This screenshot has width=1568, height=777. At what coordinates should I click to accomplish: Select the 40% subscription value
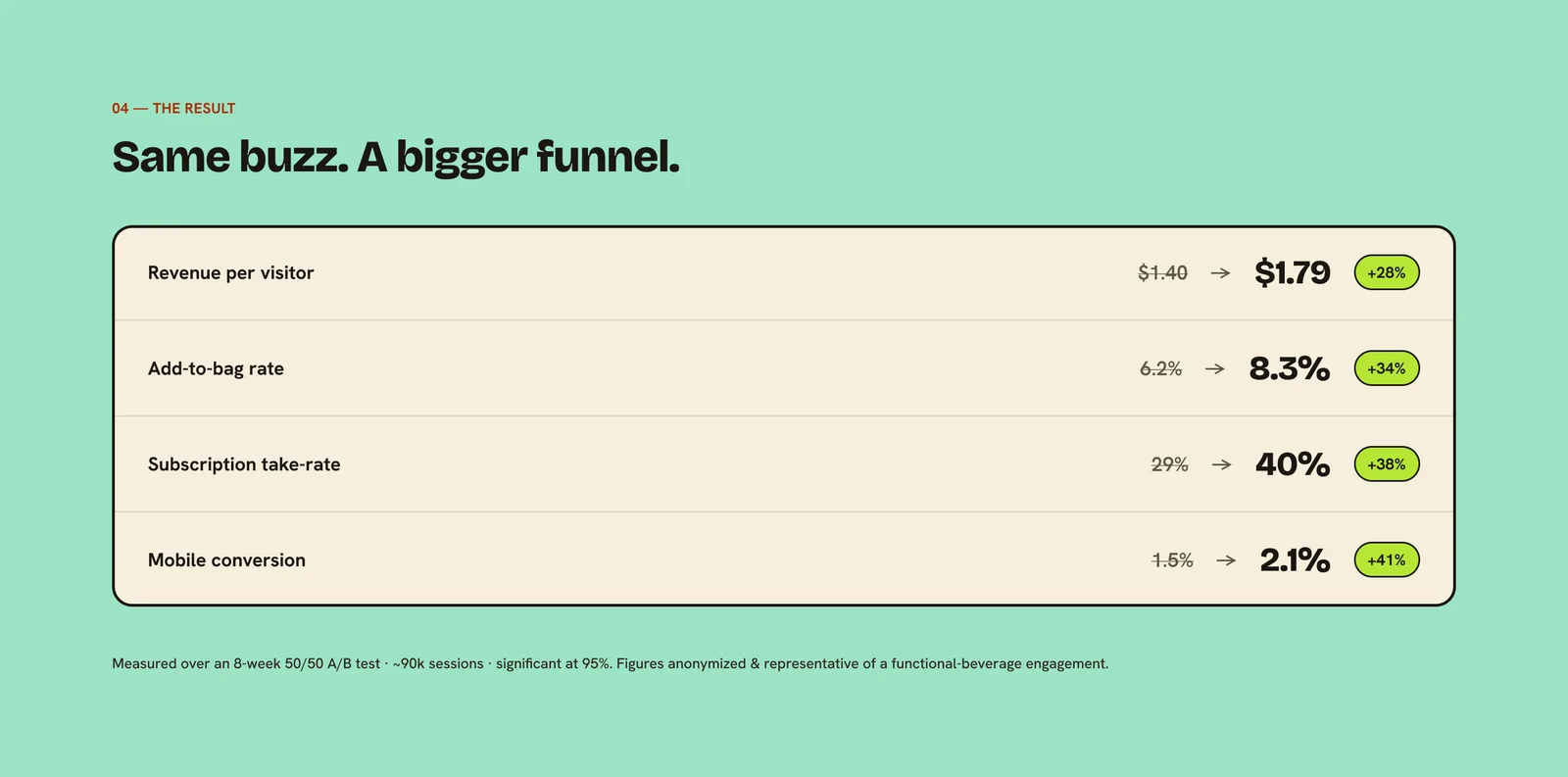pos(1293,464)
